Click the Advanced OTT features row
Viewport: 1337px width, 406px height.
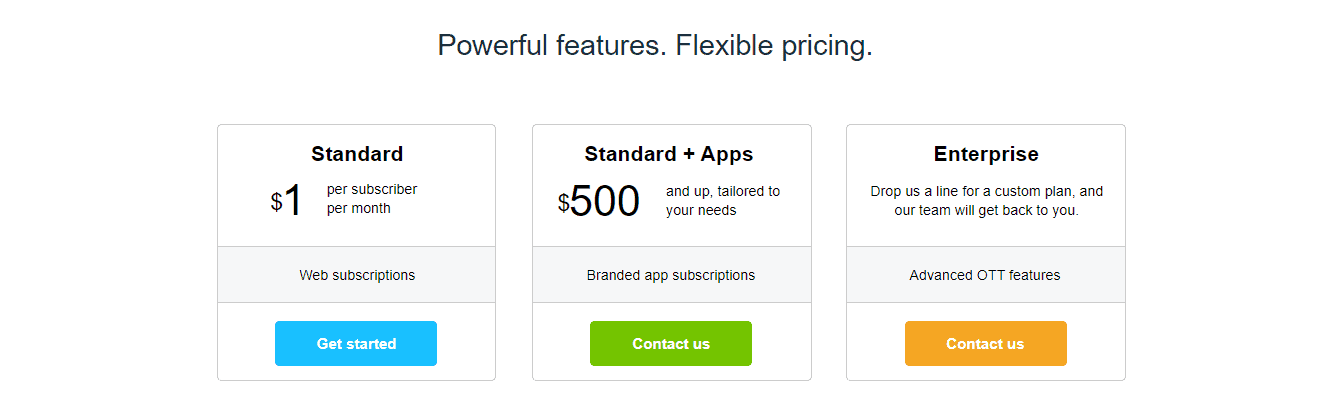tap(985, 275)
